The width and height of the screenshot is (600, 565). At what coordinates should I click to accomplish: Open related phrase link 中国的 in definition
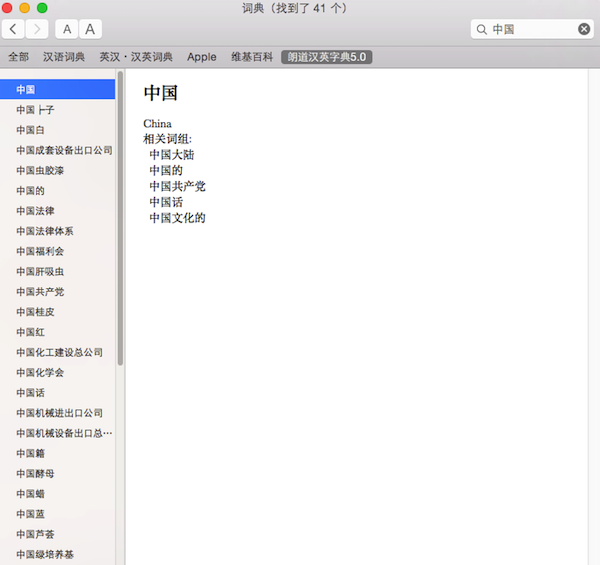[x=166, y=171]
